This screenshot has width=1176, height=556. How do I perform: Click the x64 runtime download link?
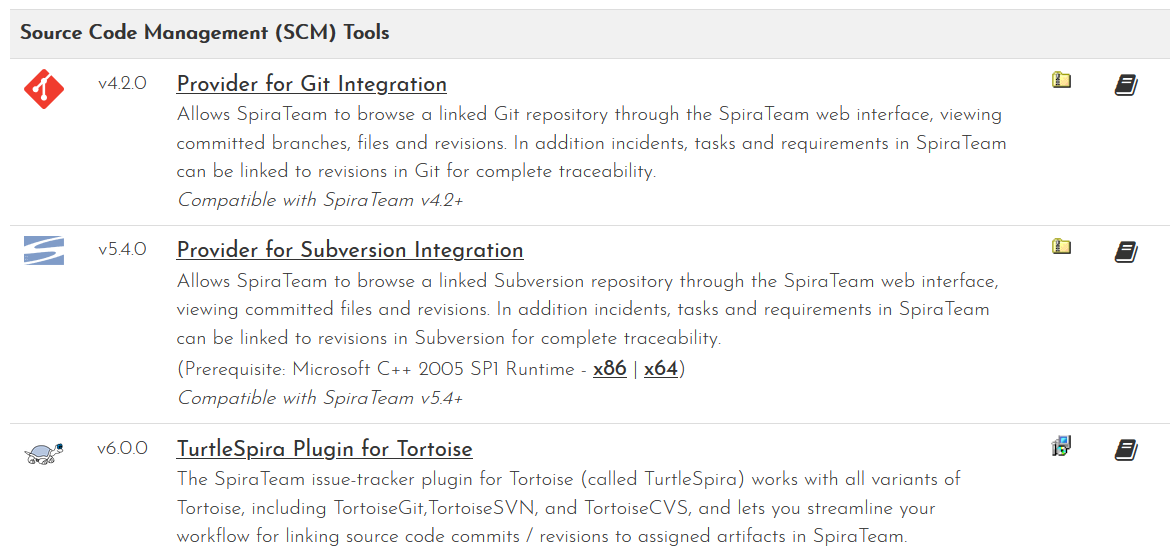[x=661, y=369]
